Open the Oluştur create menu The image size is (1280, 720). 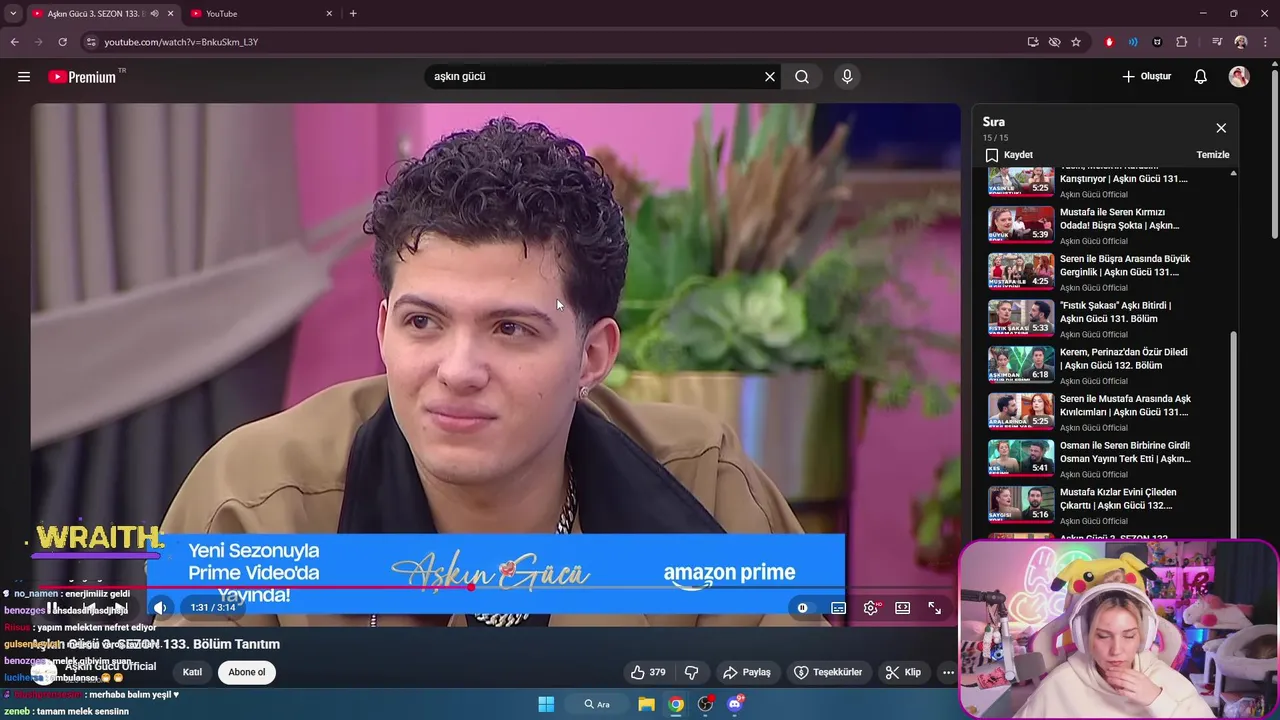pos(1147,77)
